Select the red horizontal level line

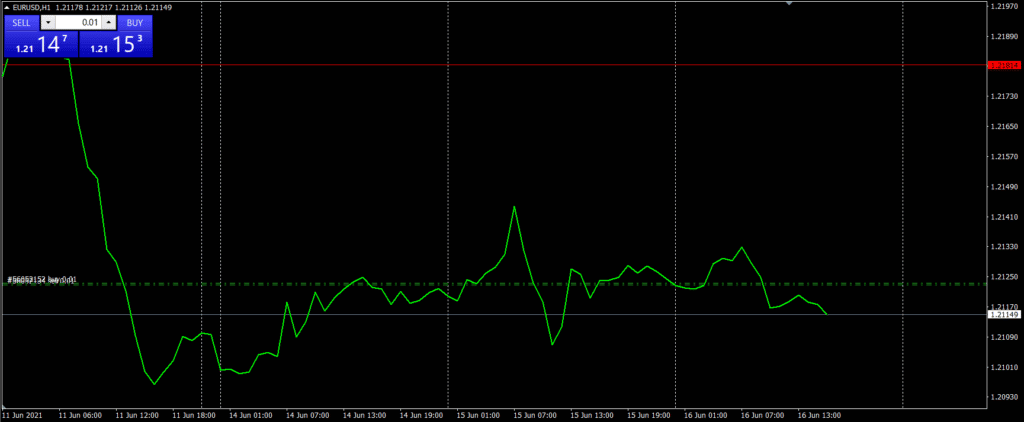coord(496,65)
